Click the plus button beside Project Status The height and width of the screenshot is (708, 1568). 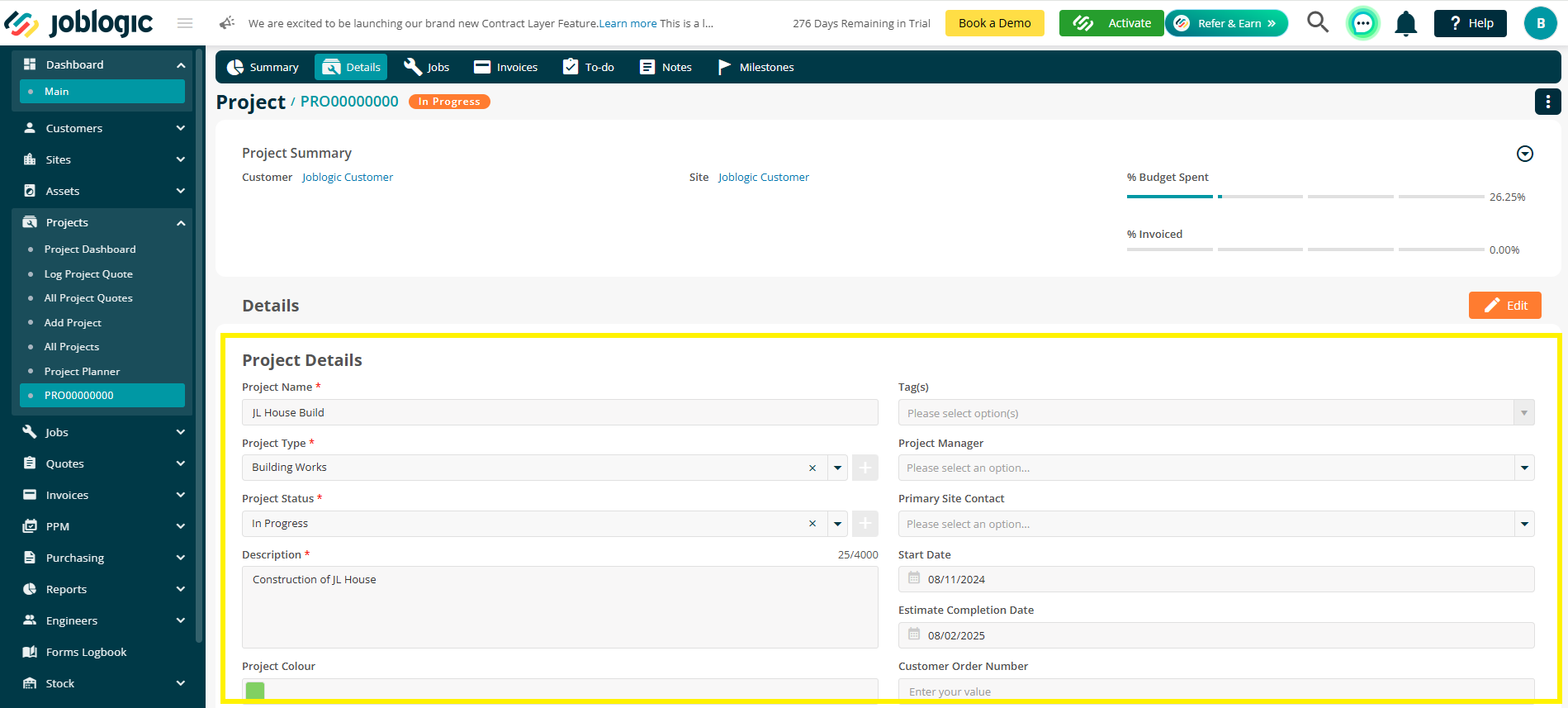point(865,524)
